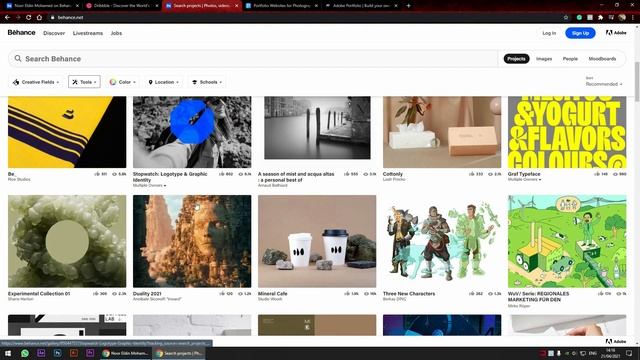Click the Adobe logo in header
The width and height of the screenshot is (640, 360).
click(616, 33)
